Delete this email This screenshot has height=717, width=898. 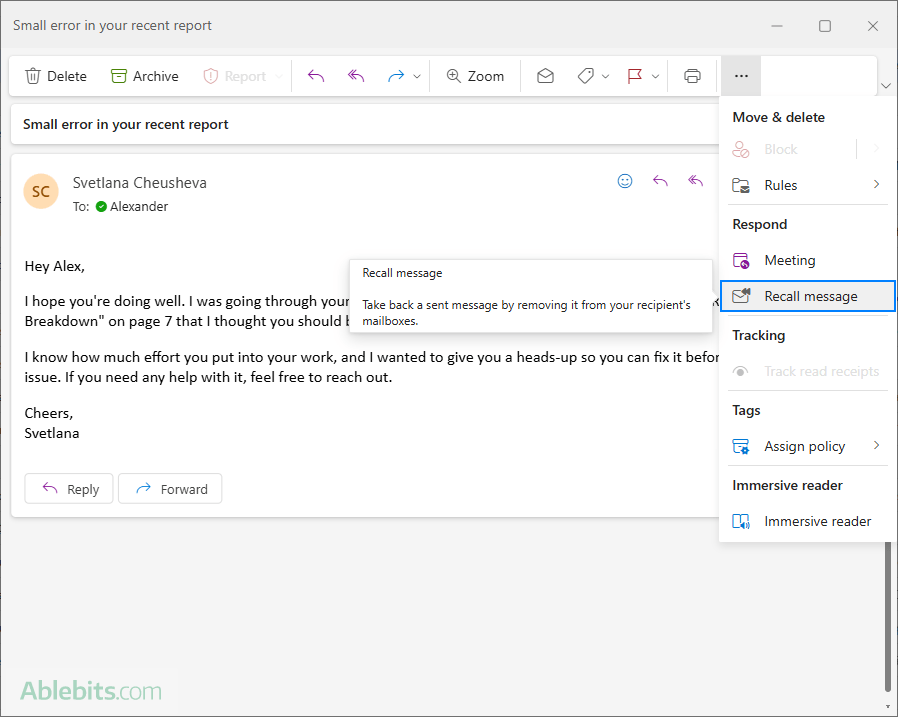[56, 75]
